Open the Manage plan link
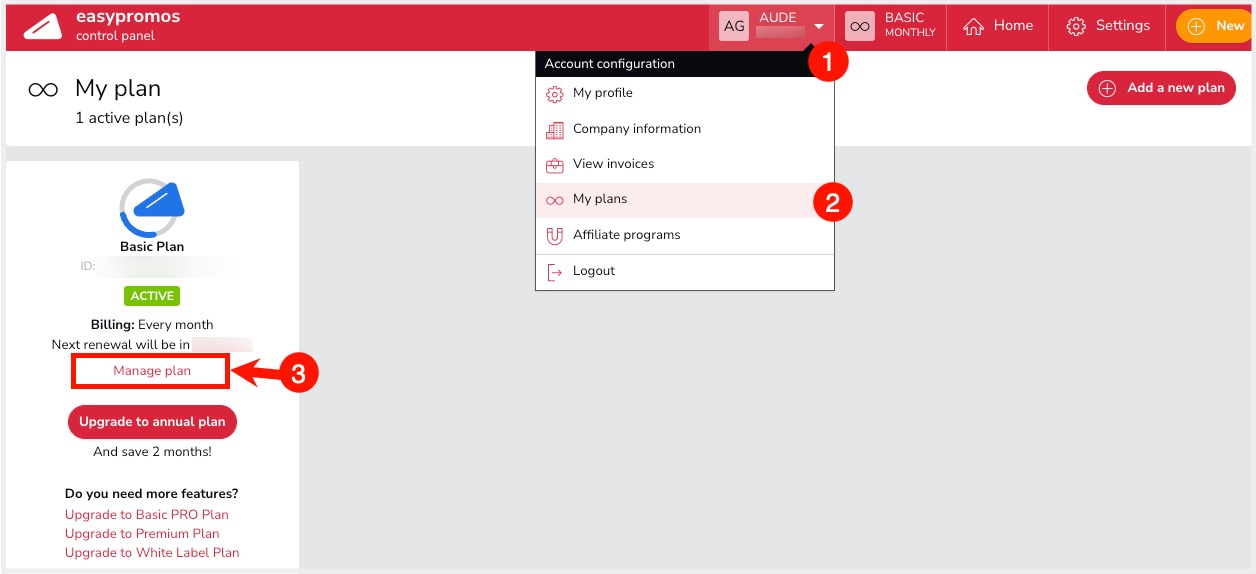Viewport: 1256px width, 574px height. click(152, 371)
